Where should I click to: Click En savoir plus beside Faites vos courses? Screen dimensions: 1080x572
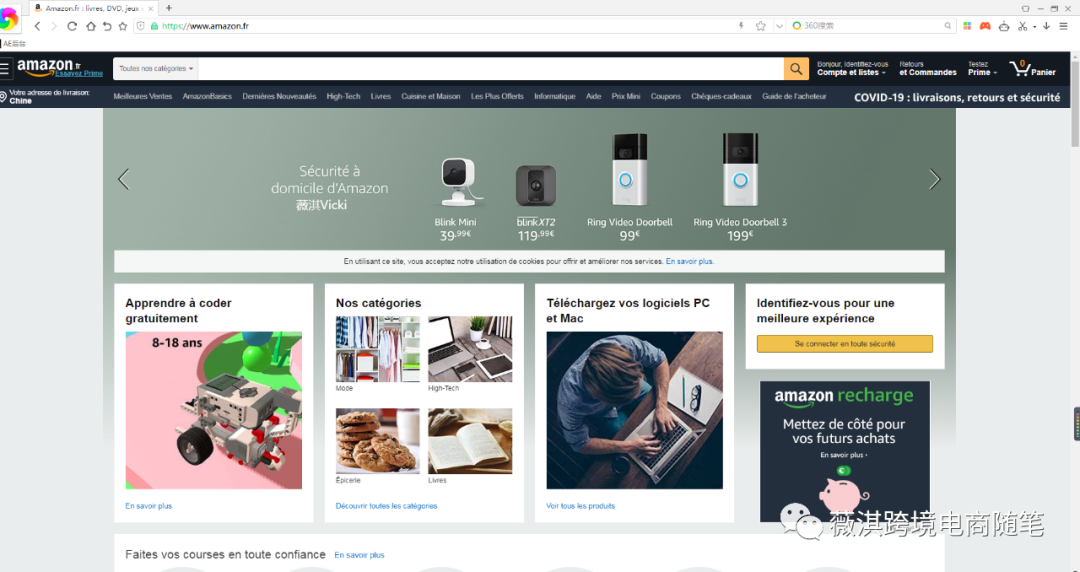pos(360,555)
